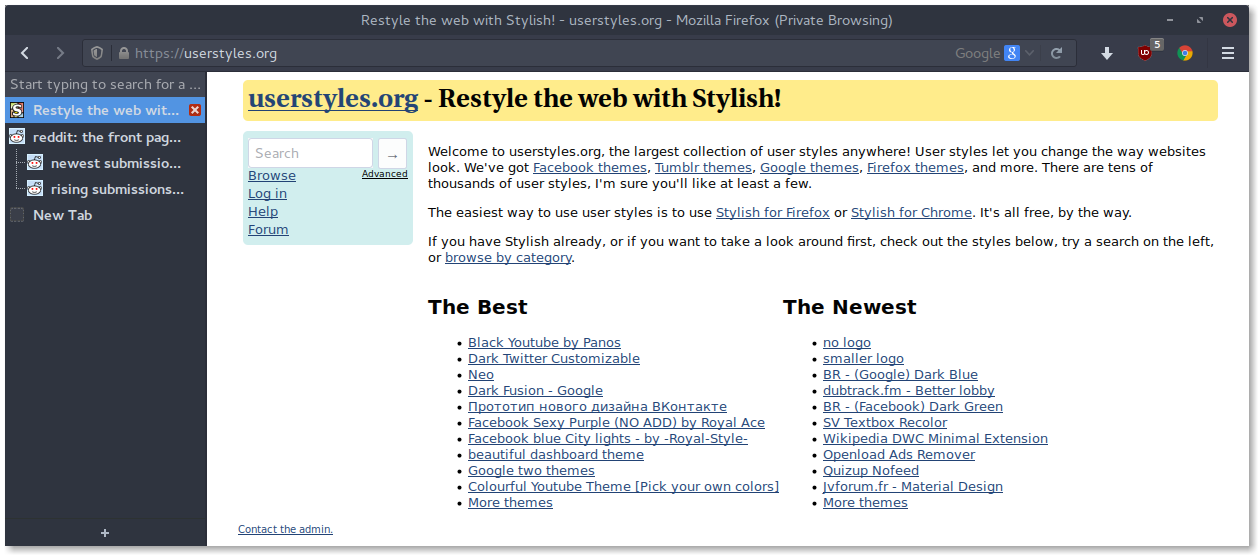The width and height of the screenshot is (1258, 555).
Task: Open Wikipedia DWC Minimal Extension style
Action: point(935,439)
